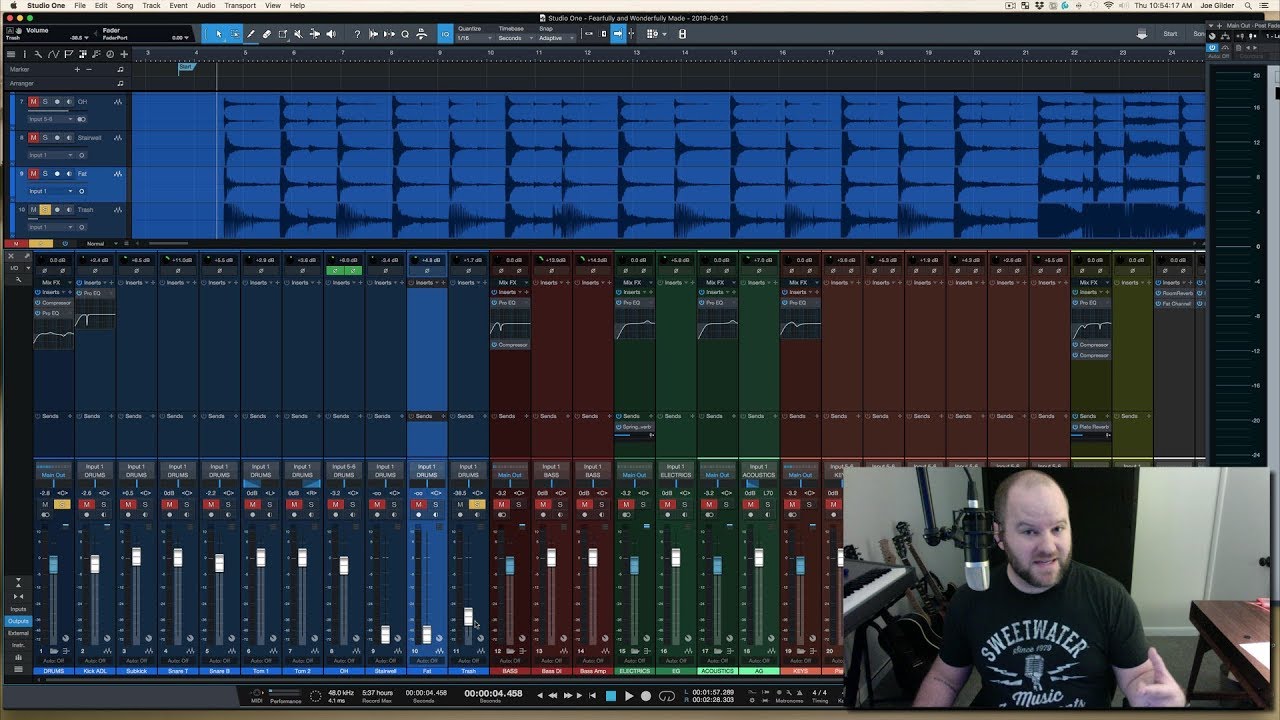Unsolo the DRUMS bus channel
Screen dimensions: 1280x720
62,505
